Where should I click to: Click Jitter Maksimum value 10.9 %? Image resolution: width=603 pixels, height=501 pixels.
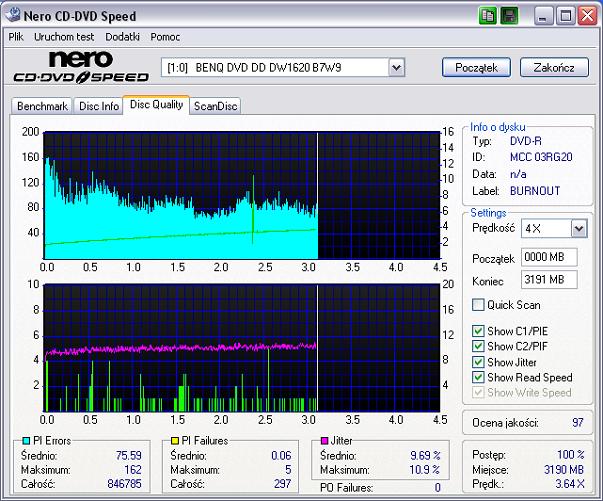click(x=425, y=469)
